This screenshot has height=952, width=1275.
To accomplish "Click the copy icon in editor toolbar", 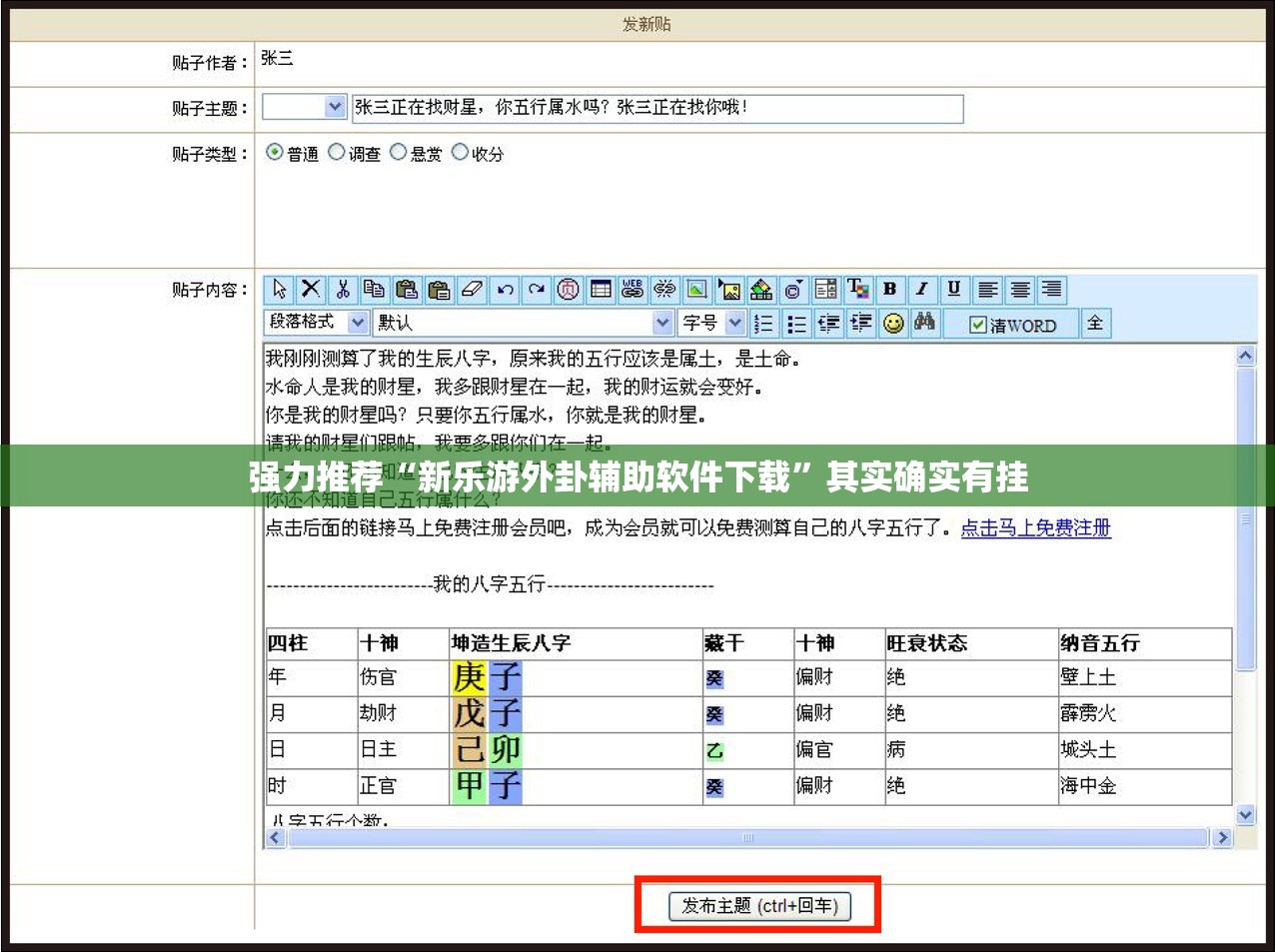I will click(x=375, y=290).
